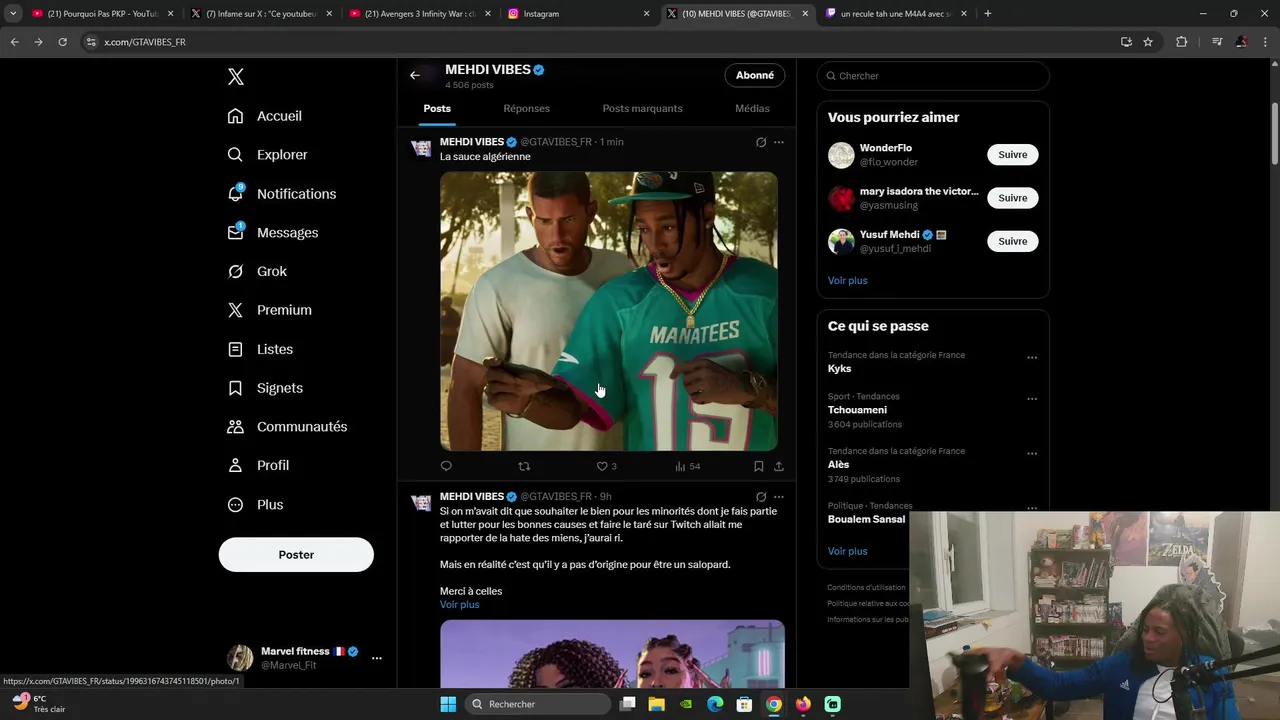This screenshot has width=1280, height=720.
Task: Click Voir plus under suggested accounts
Action: 848,281
